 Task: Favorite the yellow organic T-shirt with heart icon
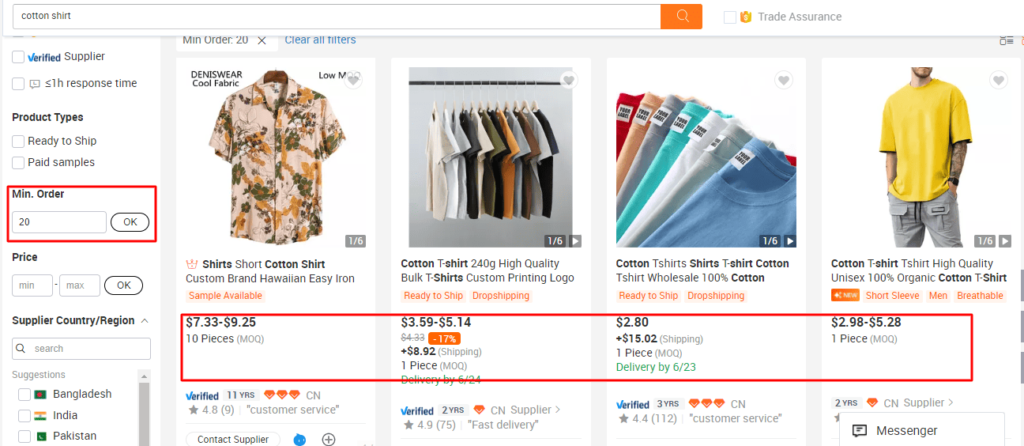pos(998,80)
